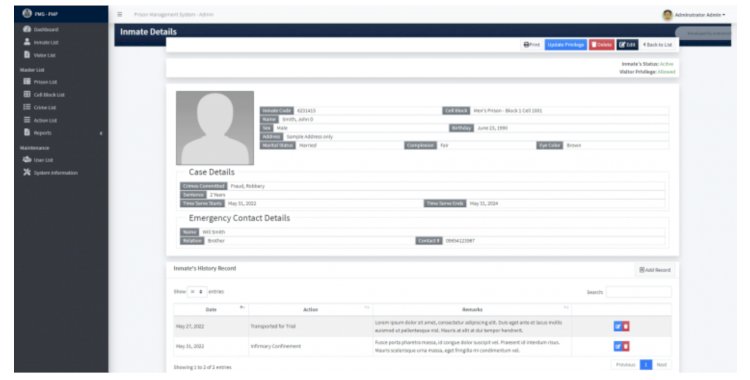The width and height of the screenshot is (750, 380).
Task: Click the System Information tools icon
Action: point(27,172)
